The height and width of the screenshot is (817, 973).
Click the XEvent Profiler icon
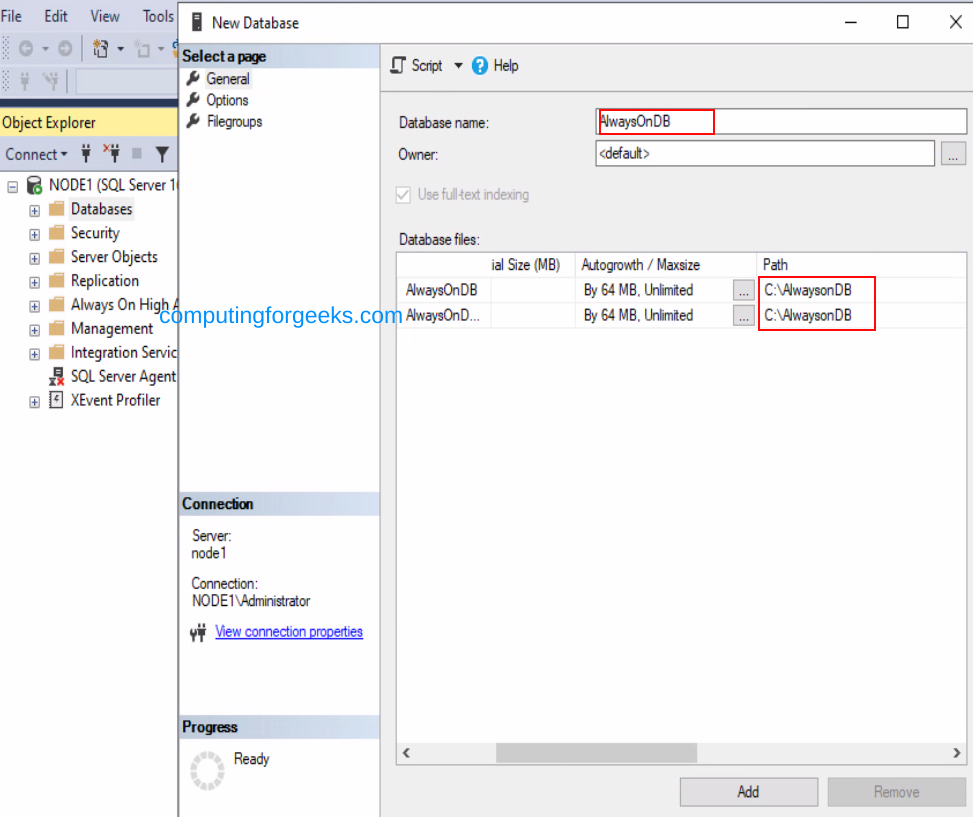tap(56, 400)
